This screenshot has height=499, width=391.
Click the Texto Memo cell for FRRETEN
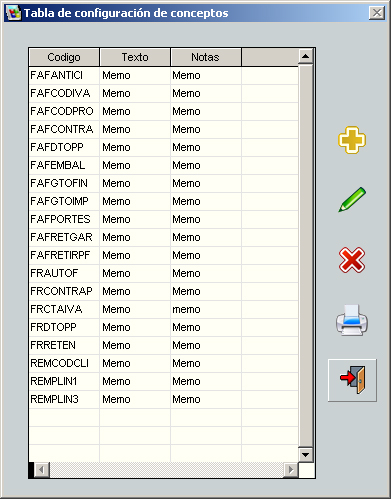click(135, 345)
